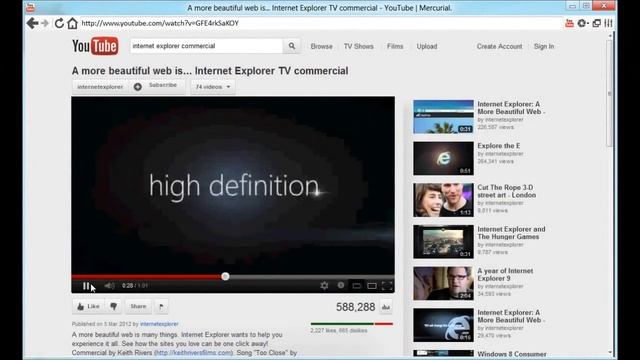This screenshot has height=360, width=640.
Task: Open Cut The Rope 3-D street art title
Action: (x=507, y=191)
